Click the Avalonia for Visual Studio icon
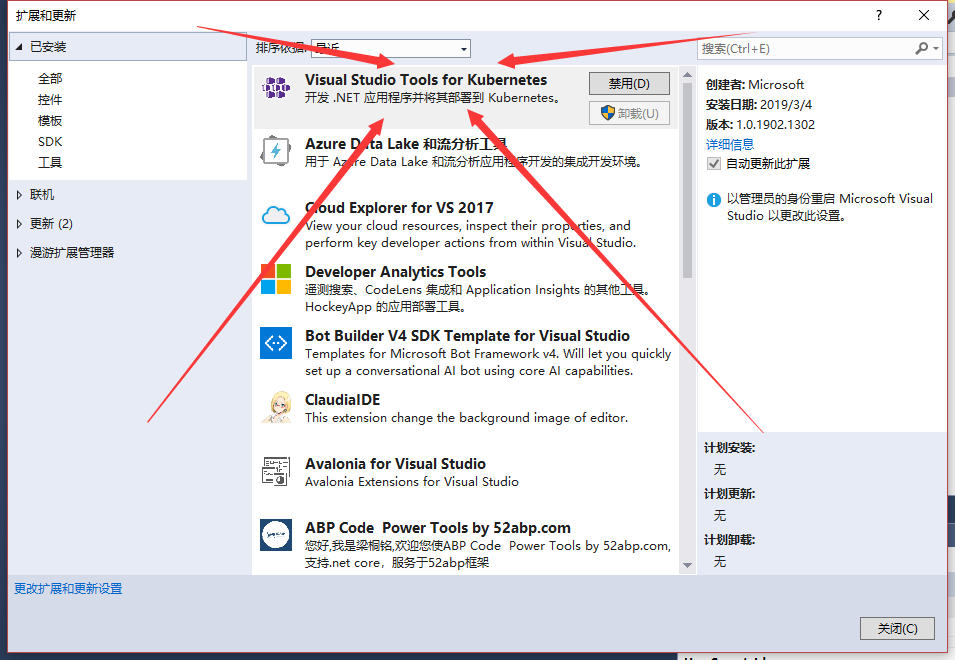Viewport: 955px width, 660px height. [276, 471]
